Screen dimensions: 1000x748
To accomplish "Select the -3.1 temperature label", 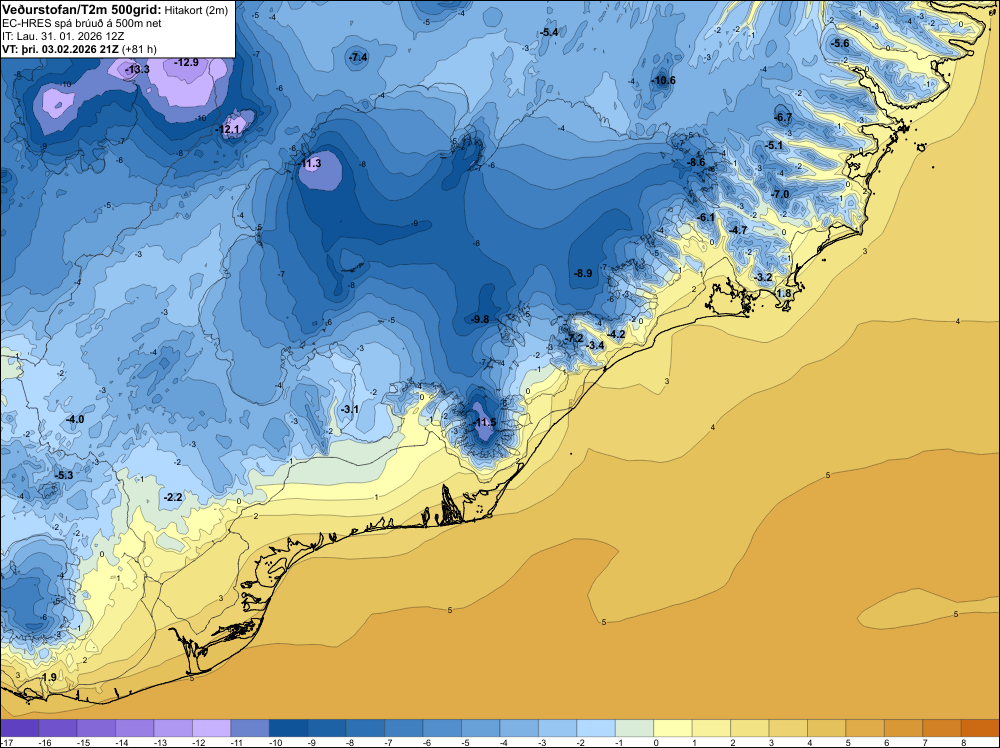I will tap(349, 409).
